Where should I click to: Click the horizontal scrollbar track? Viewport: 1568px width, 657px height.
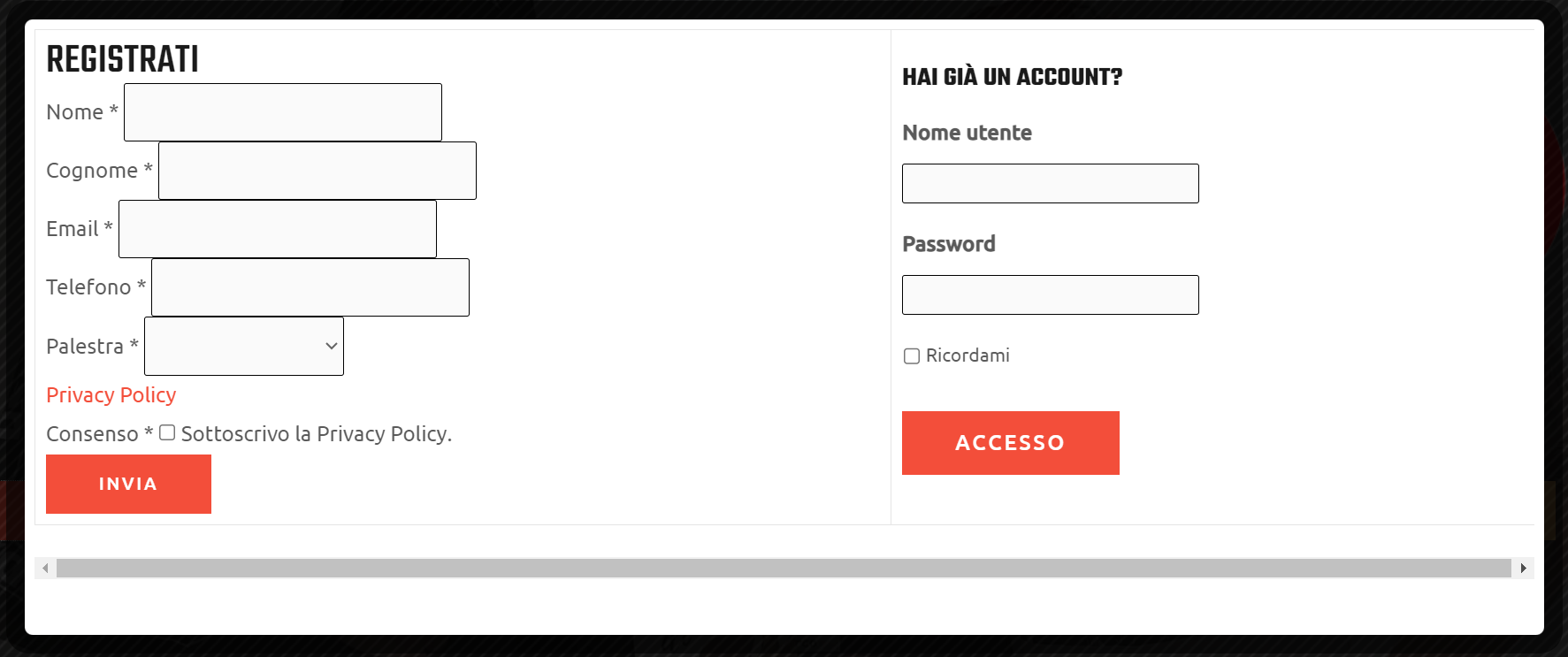(x=784, y=568)
